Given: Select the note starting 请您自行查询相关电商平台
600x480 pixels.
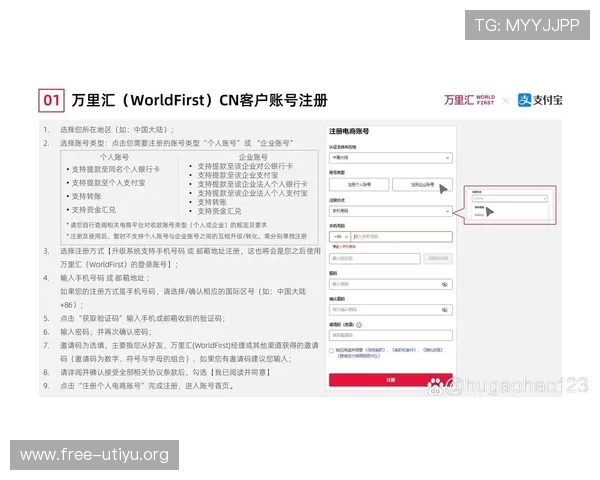Looking at the screenshot, I should 167,225.
